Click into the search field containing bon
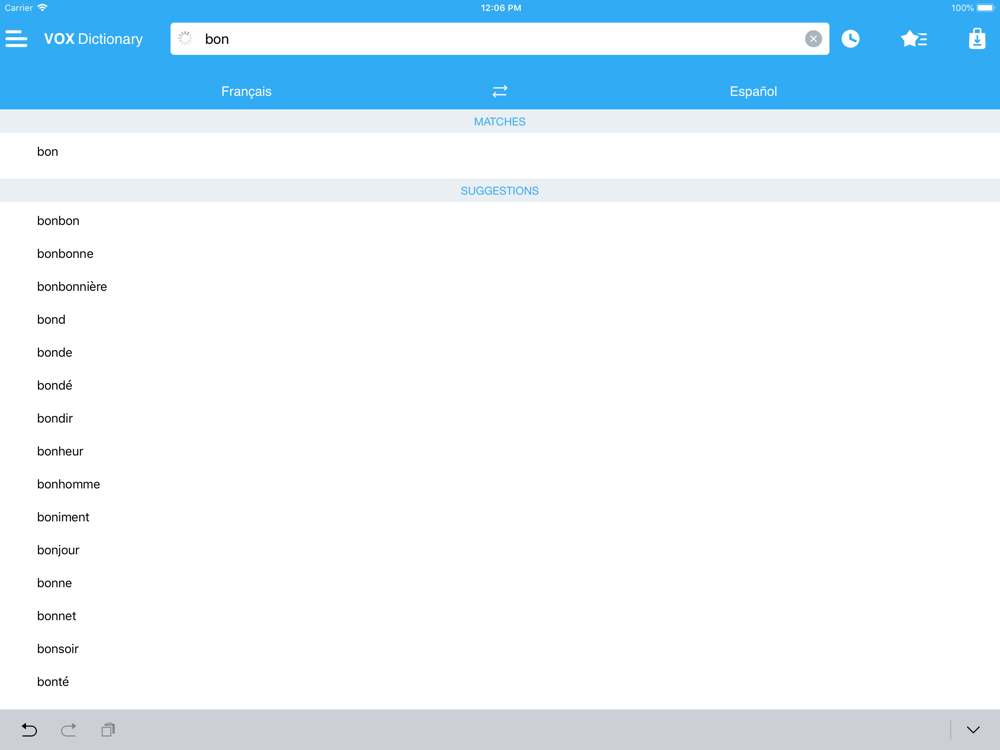 (x=500, y=39)
